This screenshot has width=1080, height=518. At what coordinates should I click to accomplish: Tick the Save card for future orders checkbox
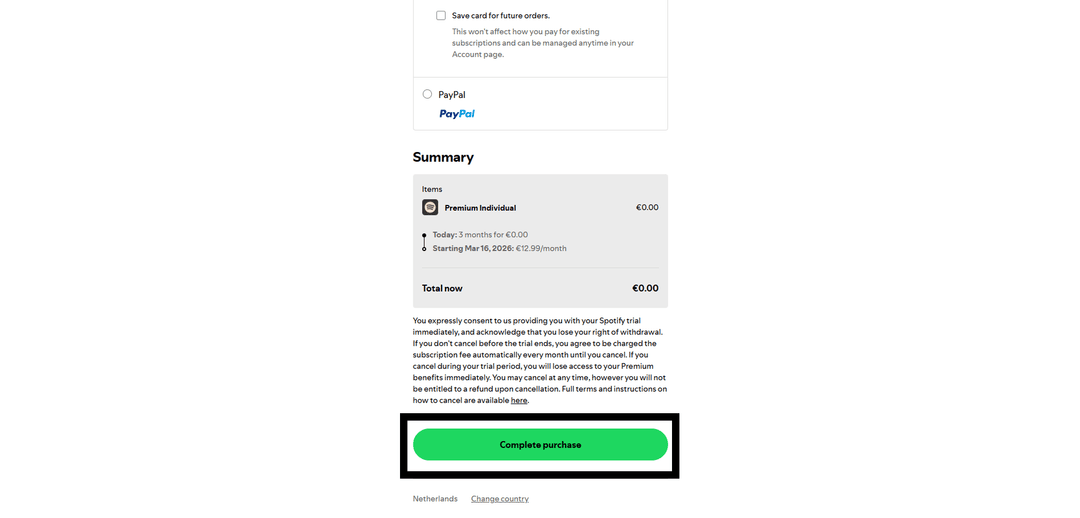point(441,15)
